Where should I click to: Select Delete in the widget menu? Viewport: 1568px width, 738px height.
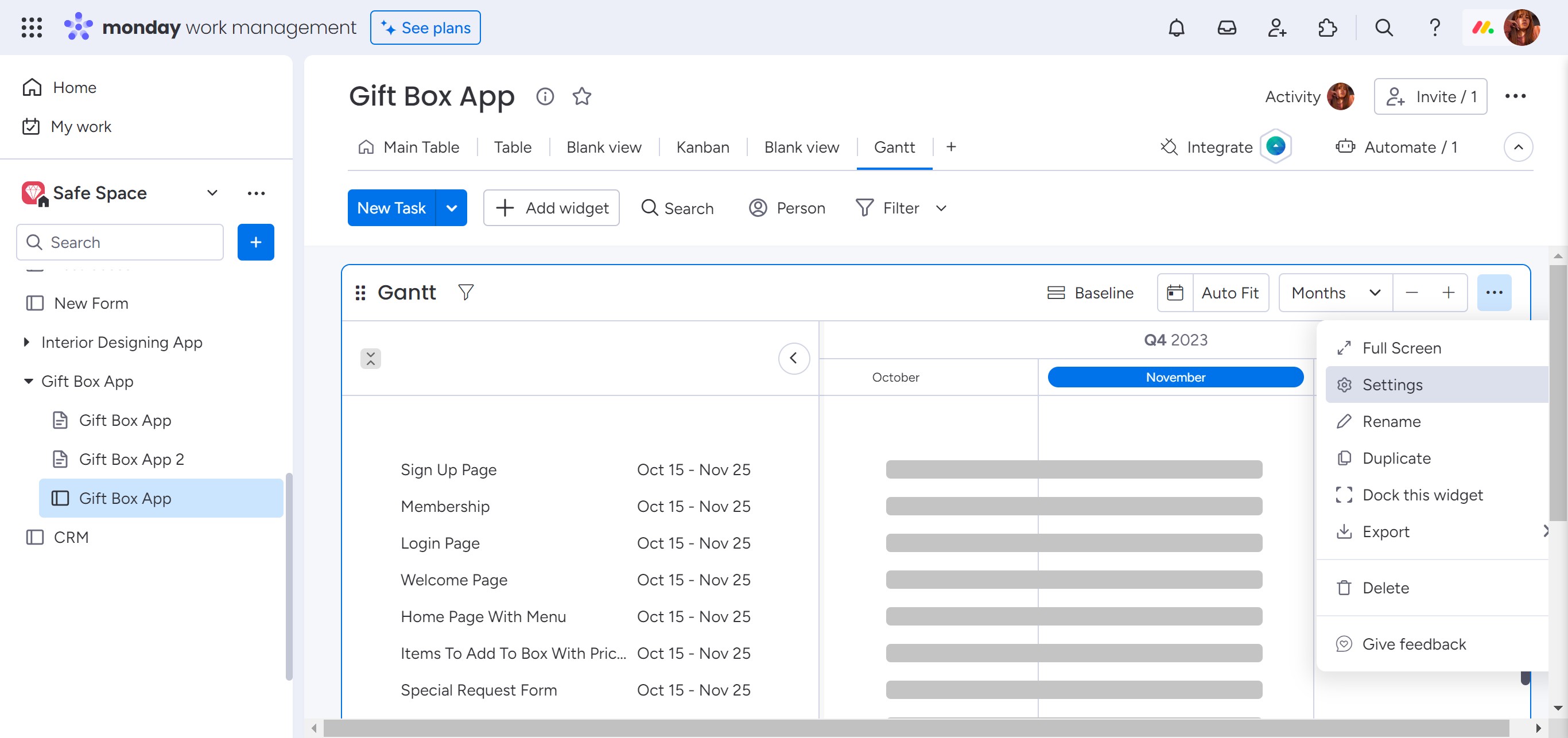click(x=1437, y=588)
